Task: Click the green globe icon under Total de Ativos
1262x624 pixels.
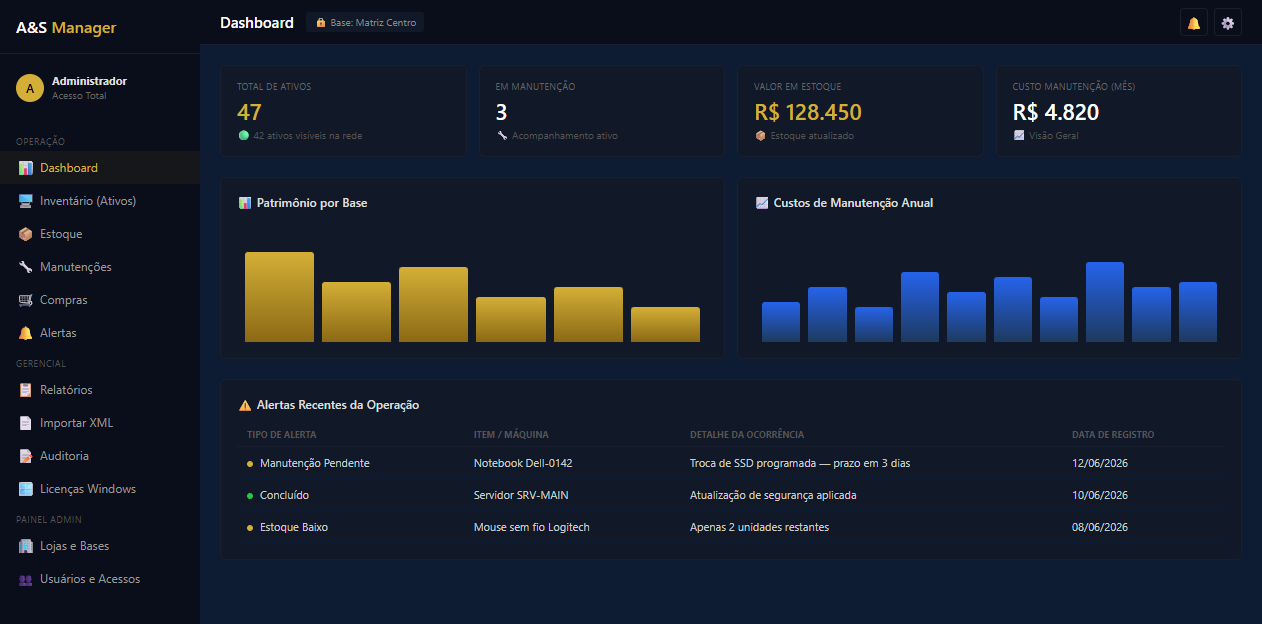Action: pyautogui.click(x=243, y=135)
